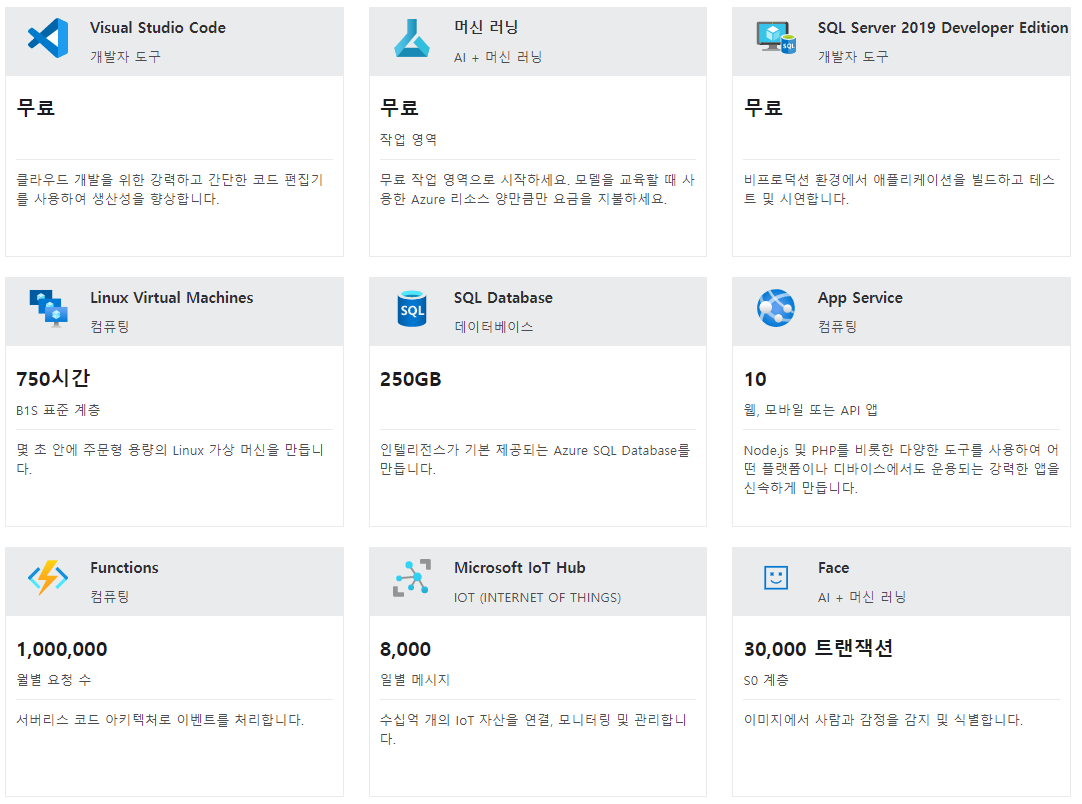Click Visual Studio Code description about 코드 편집기
Screen dimensions: 1082x804
click(170, 189)
